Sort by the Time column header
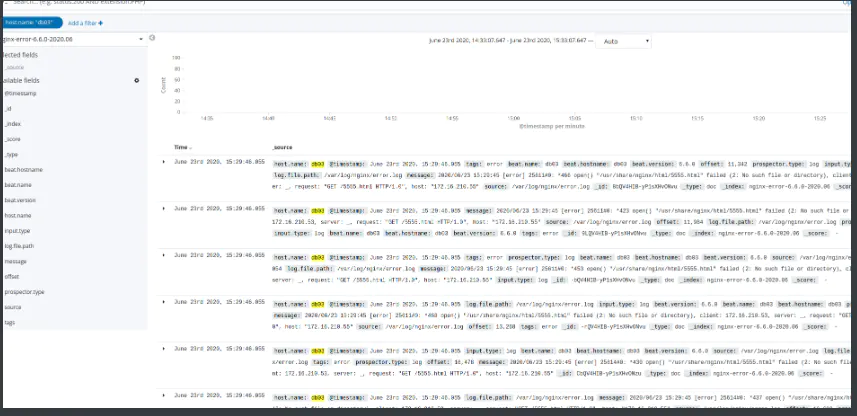The image size is (857, 416). click(183, 148)
